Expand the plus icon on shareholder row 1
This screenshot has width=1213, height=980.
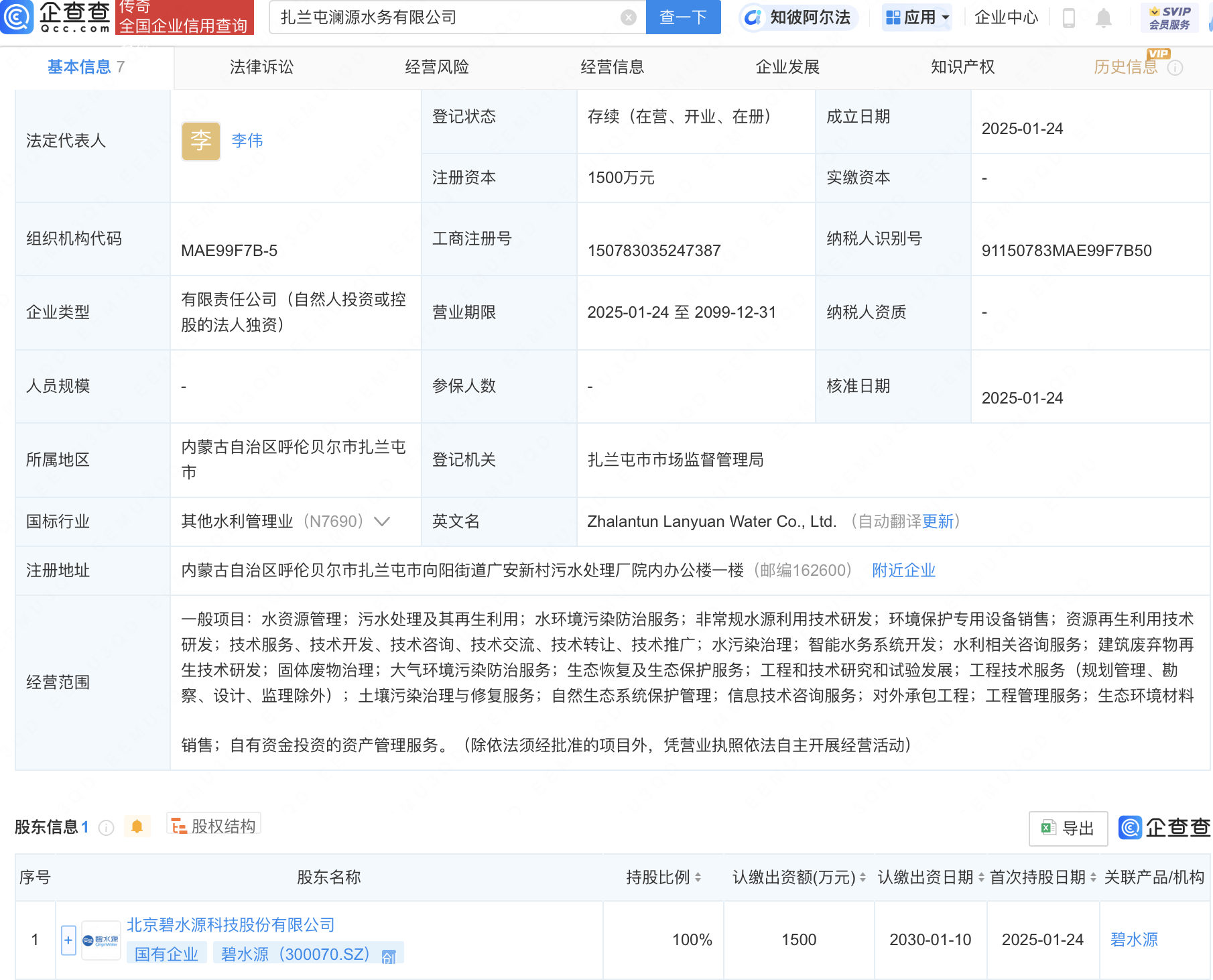pyautogui.click(x=68, y=940)
